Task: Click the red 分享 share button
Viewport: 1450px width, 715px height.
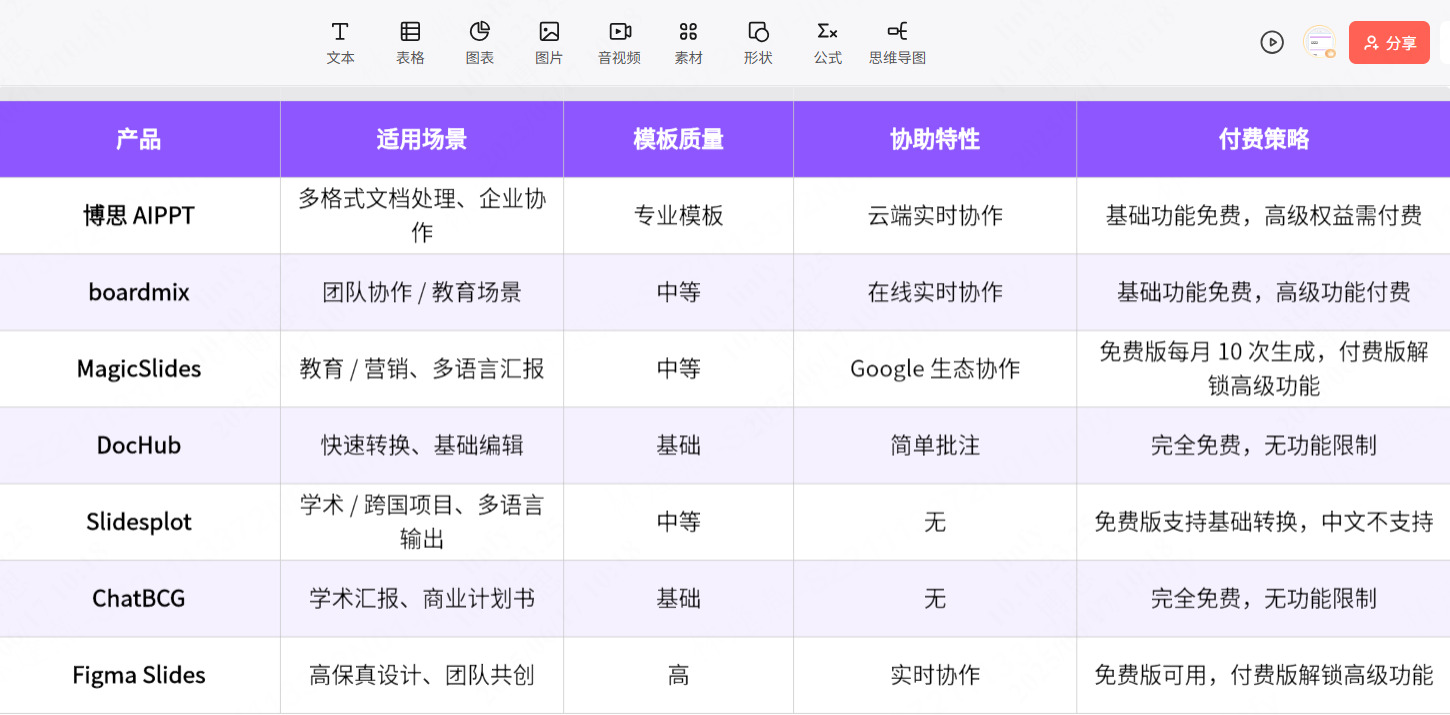Action: 1389,43
